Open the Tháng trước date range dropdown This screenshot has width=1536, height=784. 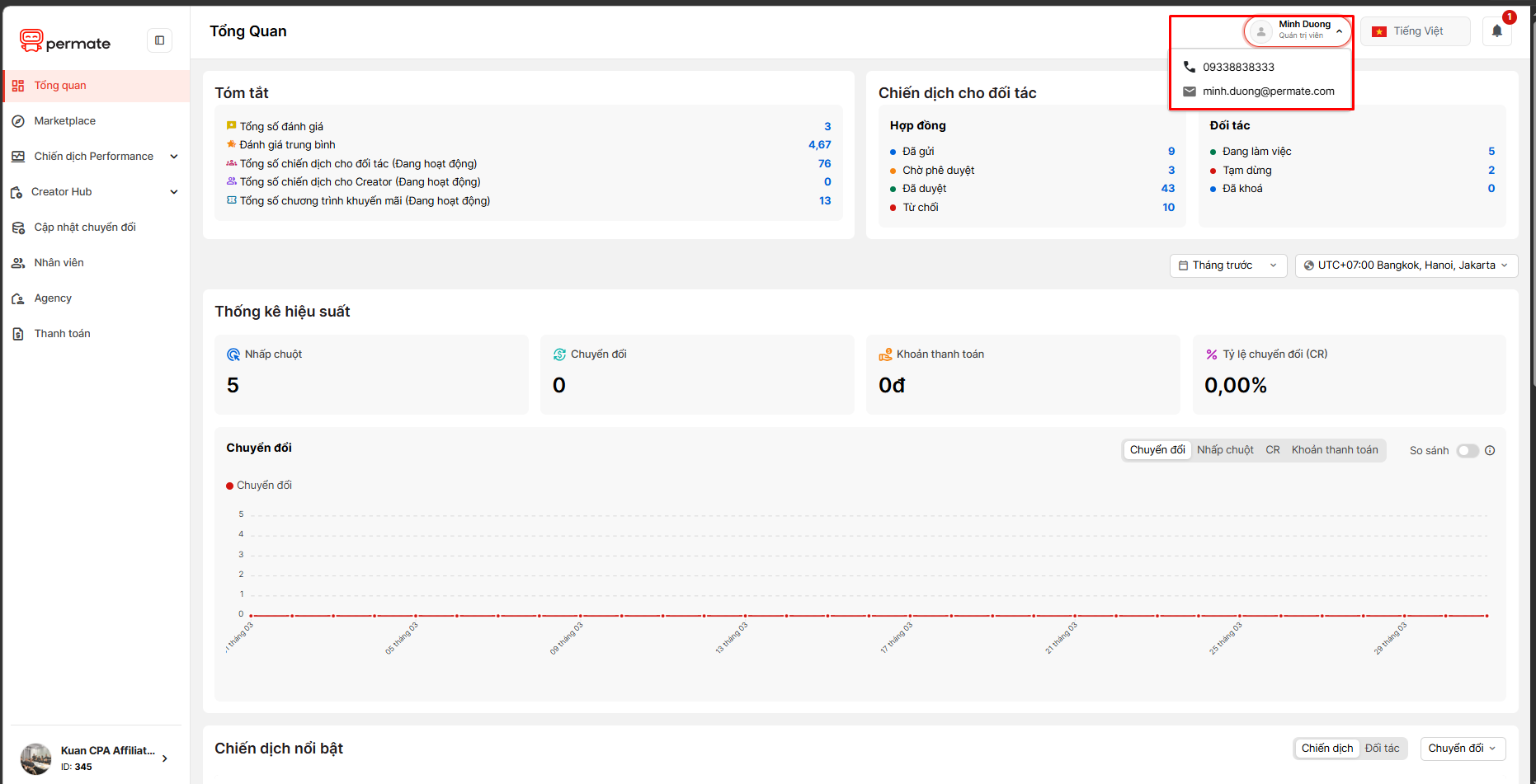(1227, 265)
